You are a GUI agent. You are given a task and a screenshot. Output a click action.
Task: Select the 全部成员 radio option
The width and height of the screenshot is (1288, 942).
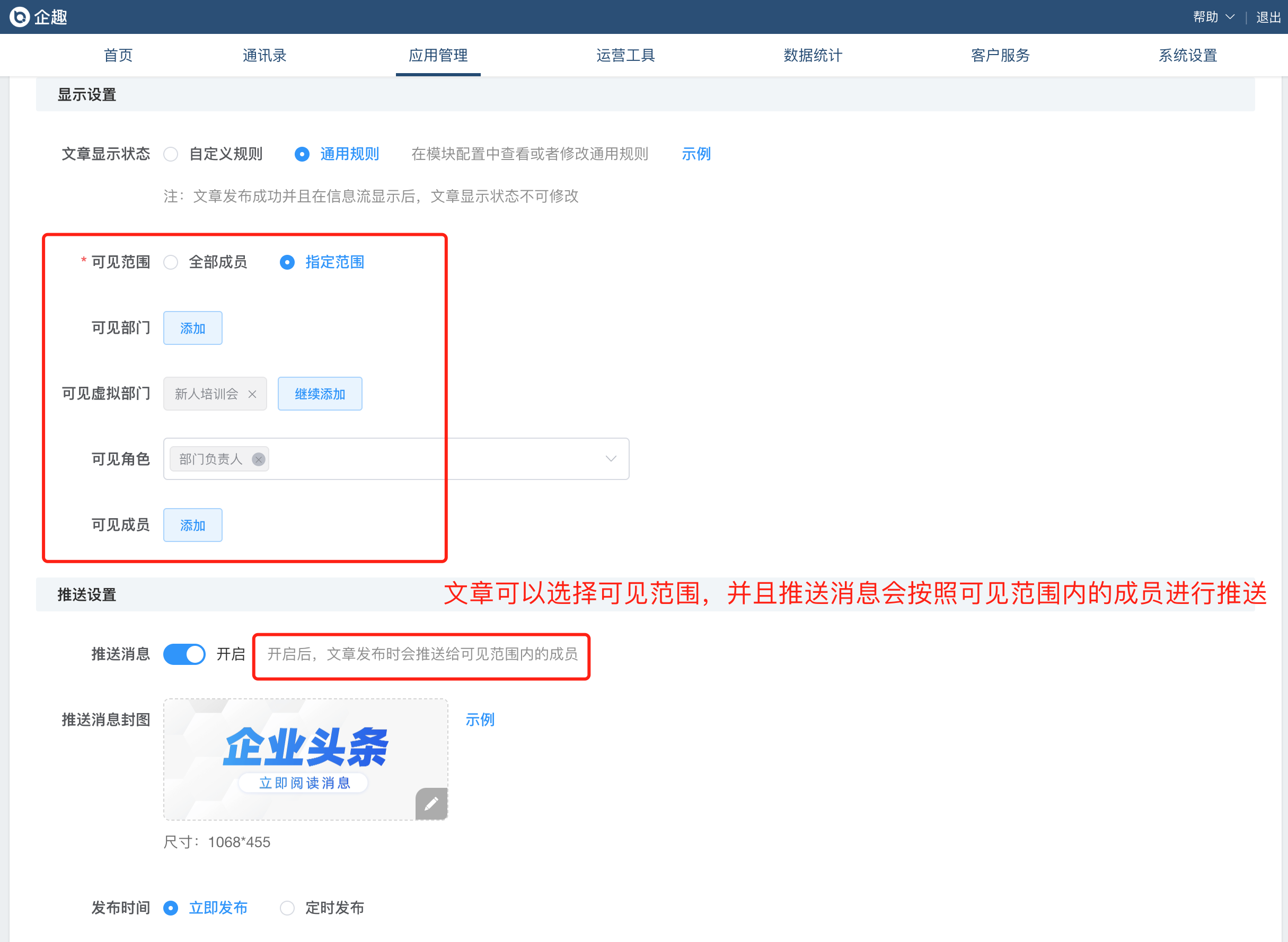pyautogui.click(x=171, y=262)
